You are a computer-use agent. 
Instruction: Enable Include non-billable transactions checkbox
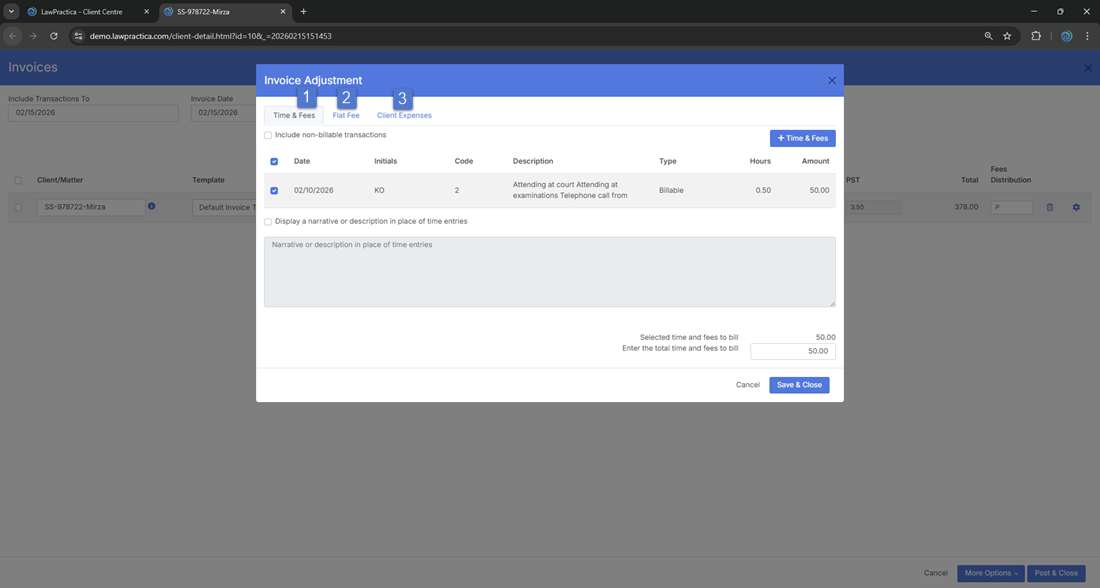click(268, 135)
